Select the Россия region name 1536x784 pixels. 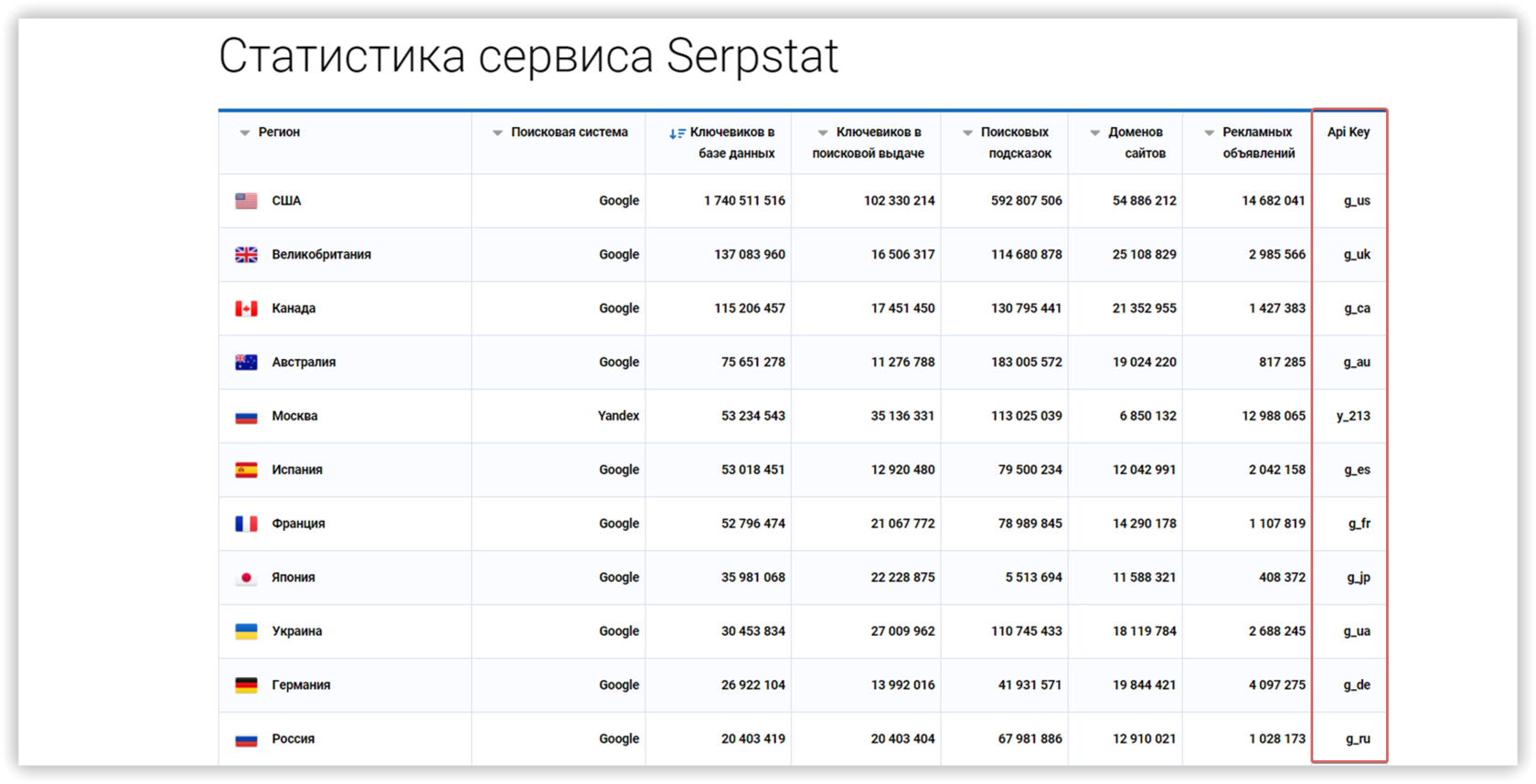point(293,739)
